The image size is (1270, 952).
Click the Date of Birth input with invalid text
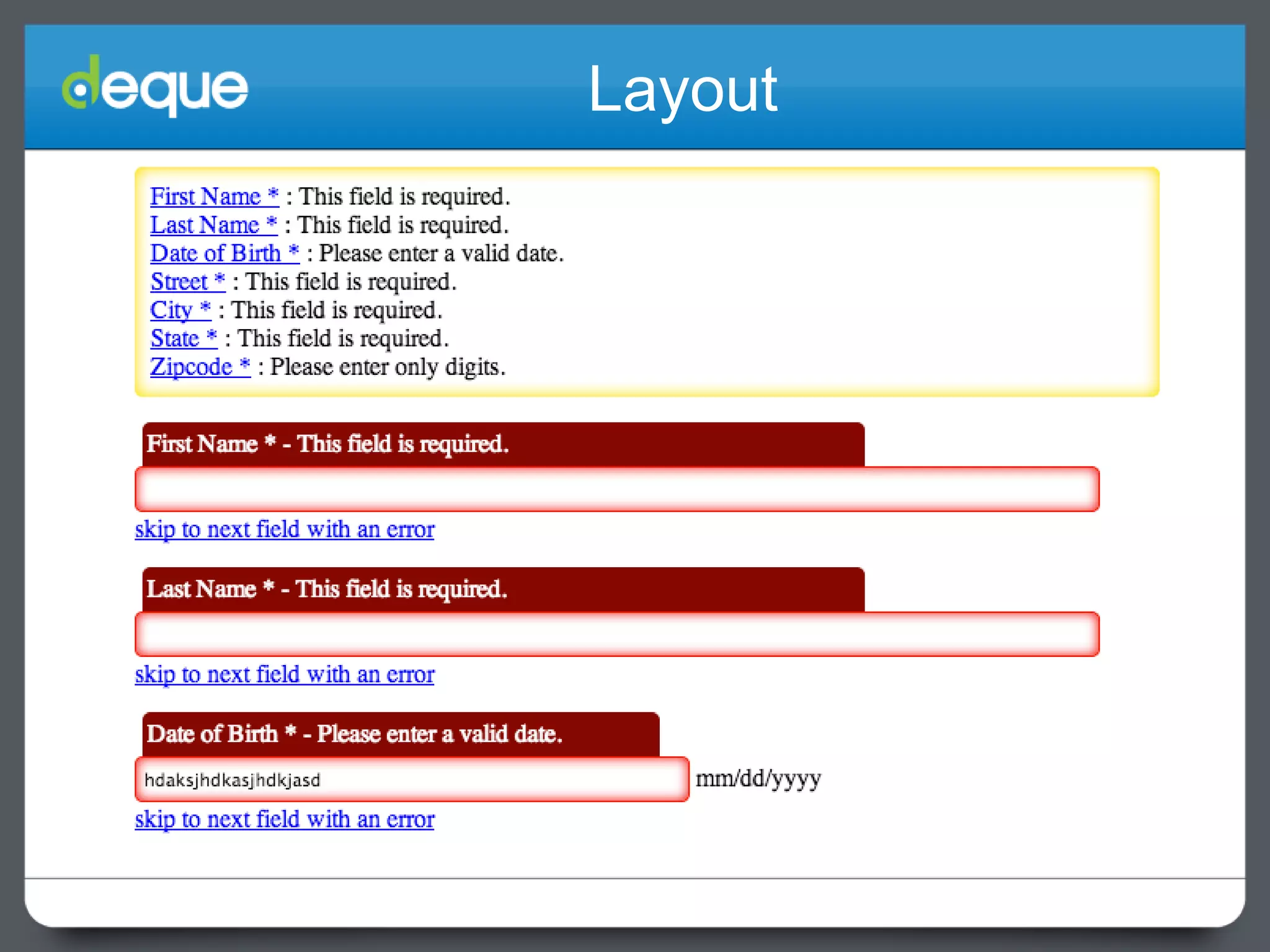412,780
